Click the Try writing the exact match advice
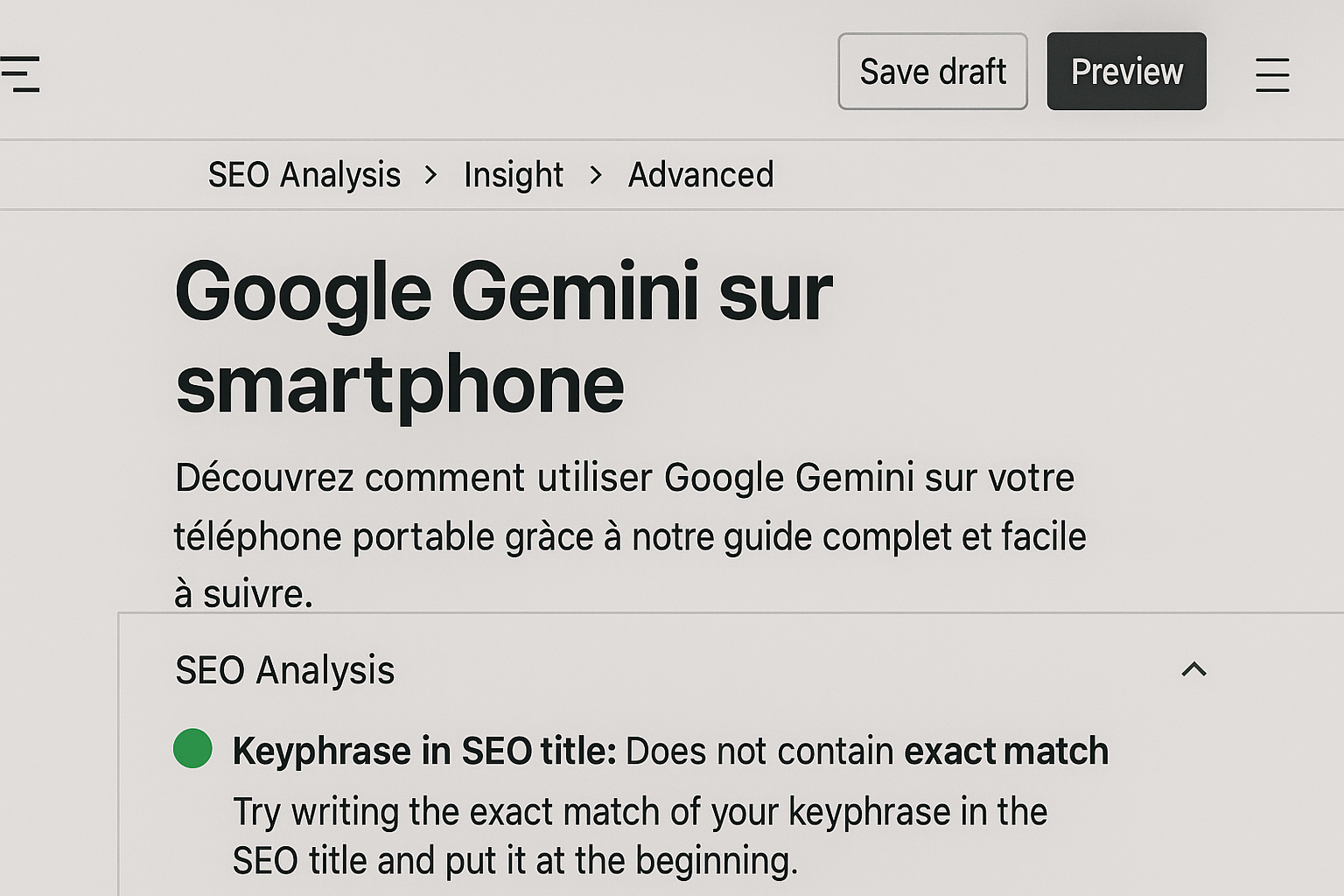The width and height of the screenshot is (1344, 896). pos(640,836)
